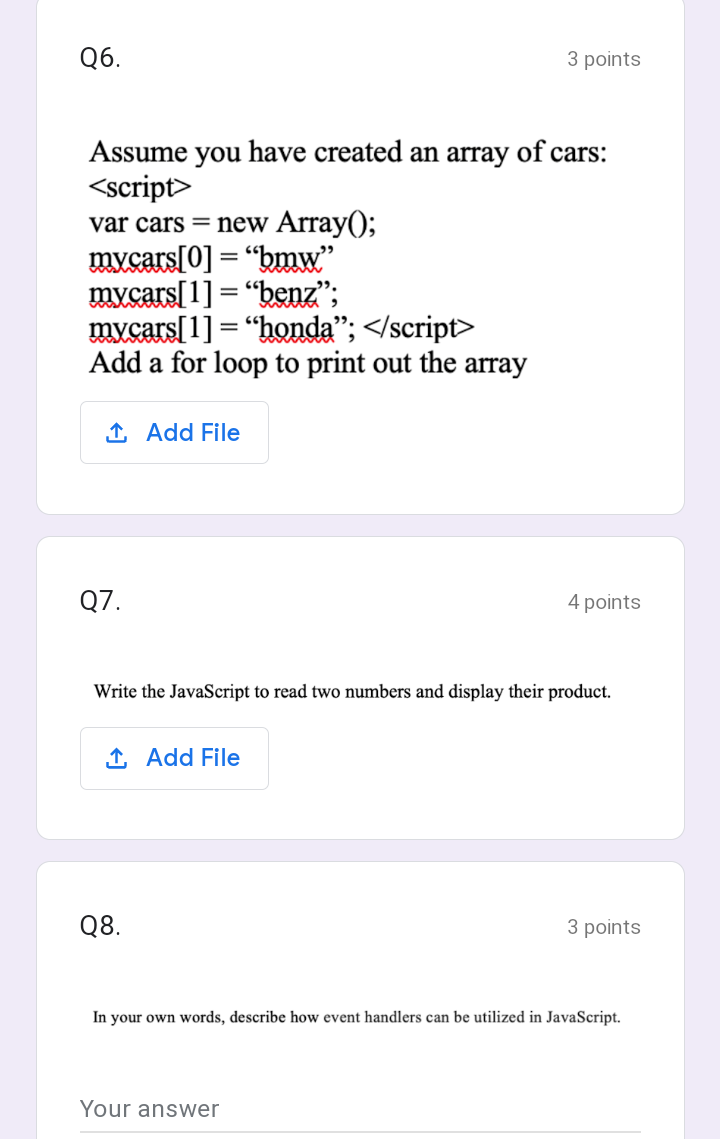Click the 3 points label on question Q8

[604, 927]
